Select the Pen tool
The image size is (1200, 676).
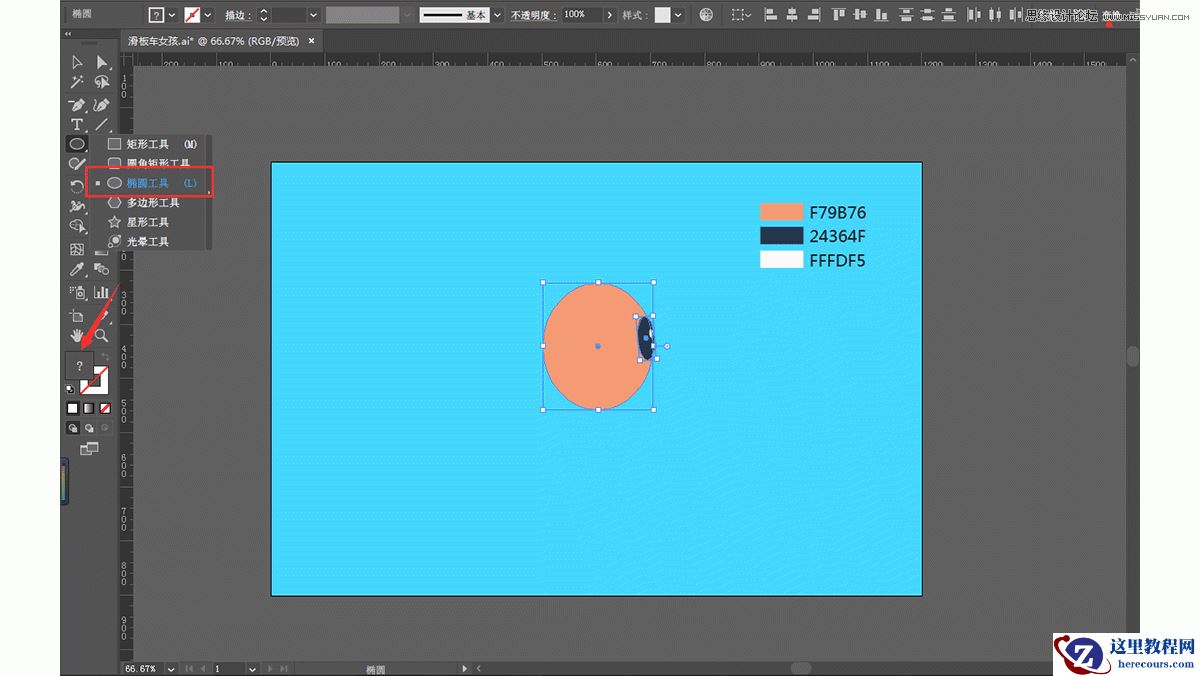point(77,105)
